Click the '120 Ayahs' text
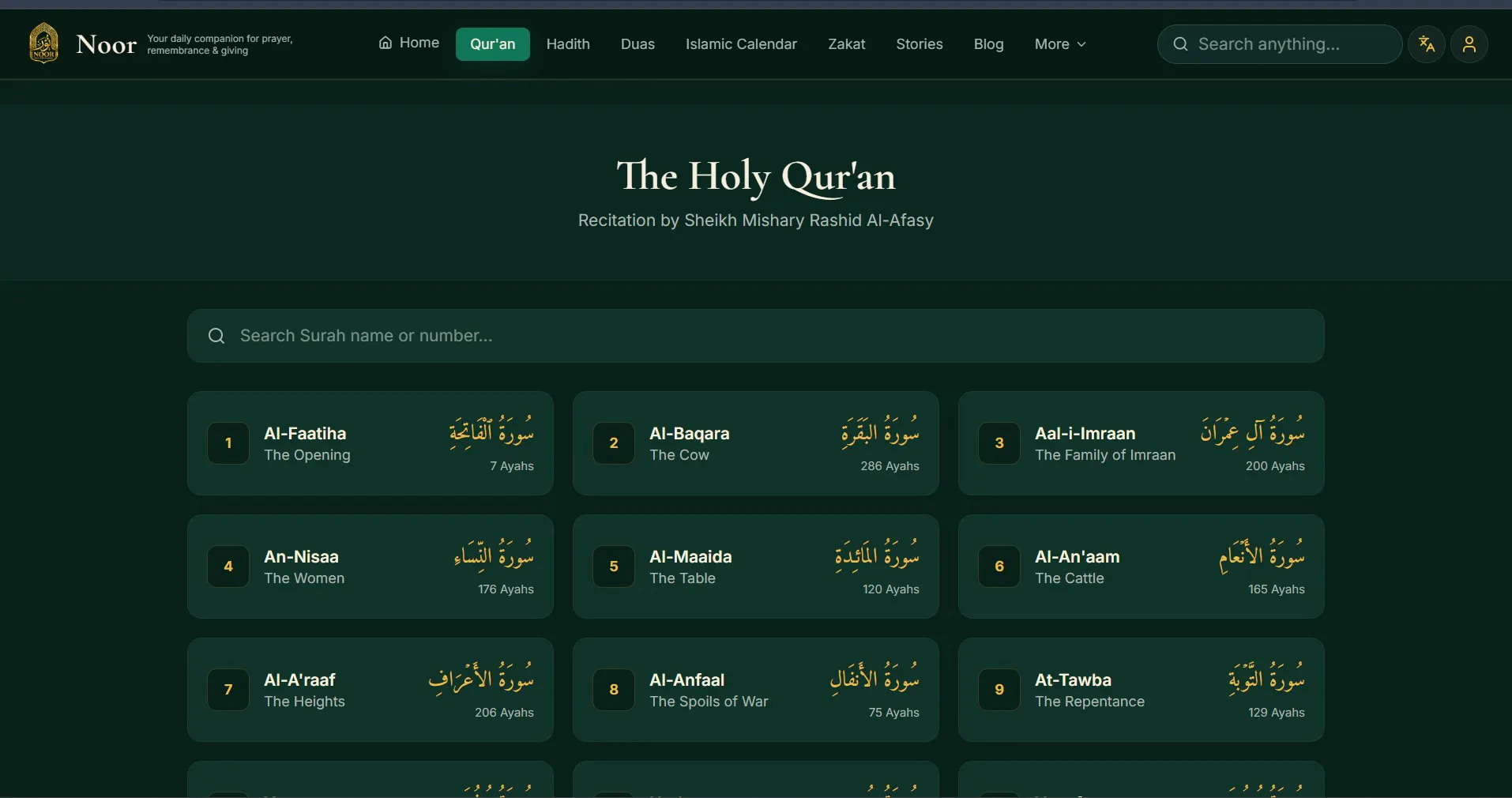 pyautogui.click(x=891, y=589)
